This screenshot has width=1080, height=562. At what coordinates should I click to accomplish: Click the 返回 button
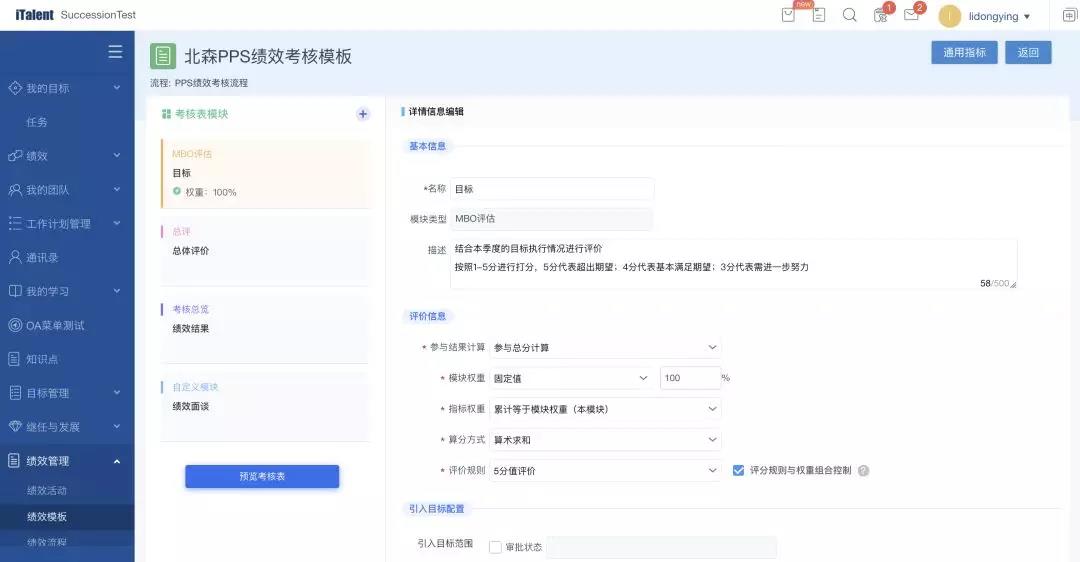point(1028,52)
